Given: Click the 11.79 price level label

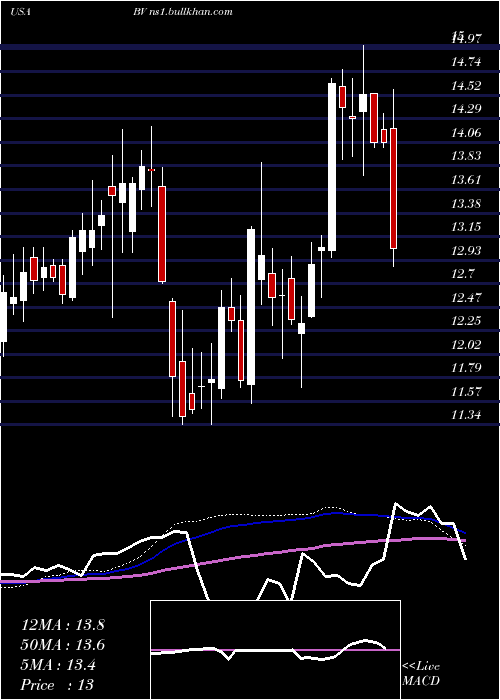Looking at the screenshot, I should point(466,368).
